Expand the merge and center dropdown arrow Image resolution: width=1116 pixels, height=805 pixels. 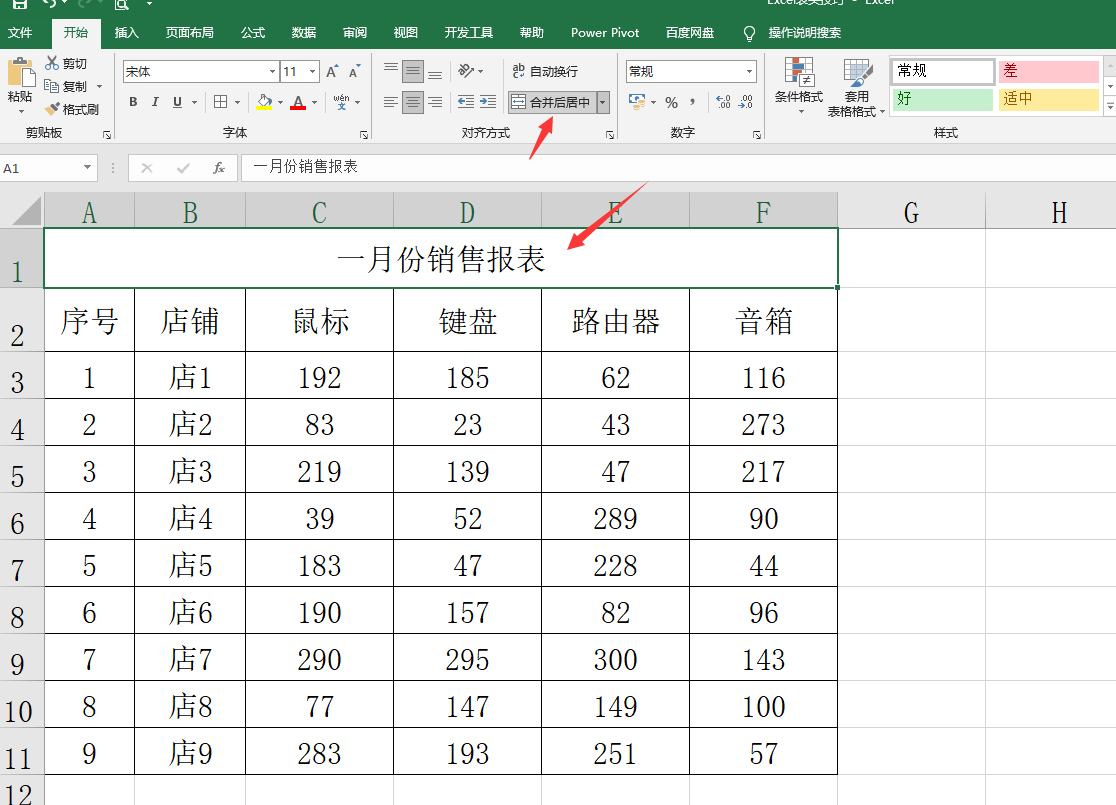[603, 102]
